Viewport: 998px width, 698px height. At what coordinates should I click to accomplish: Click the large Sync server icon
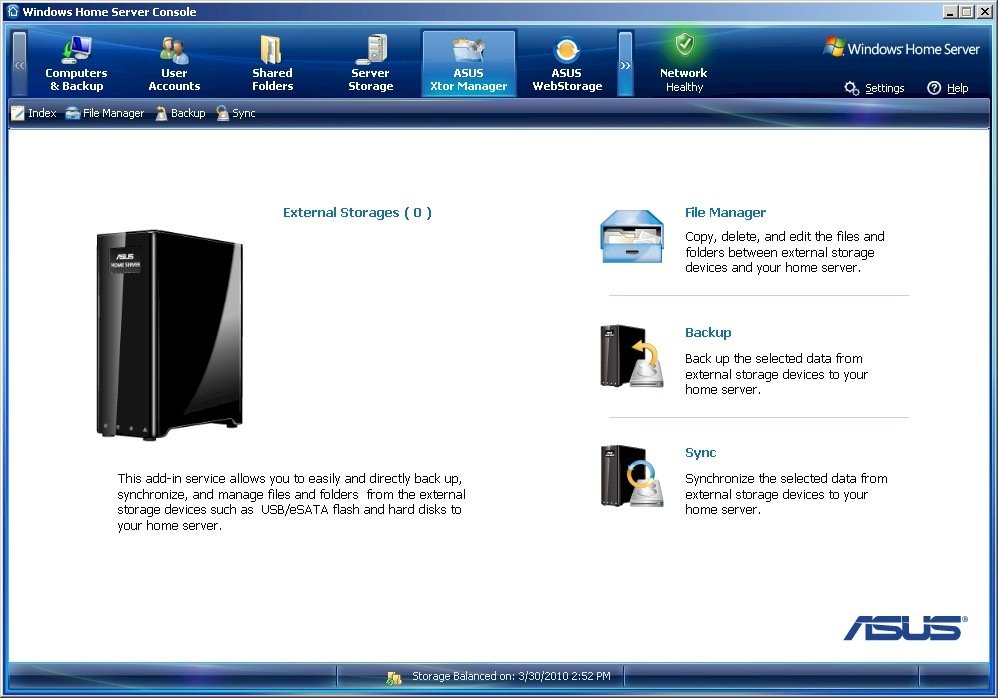point(632,476)
